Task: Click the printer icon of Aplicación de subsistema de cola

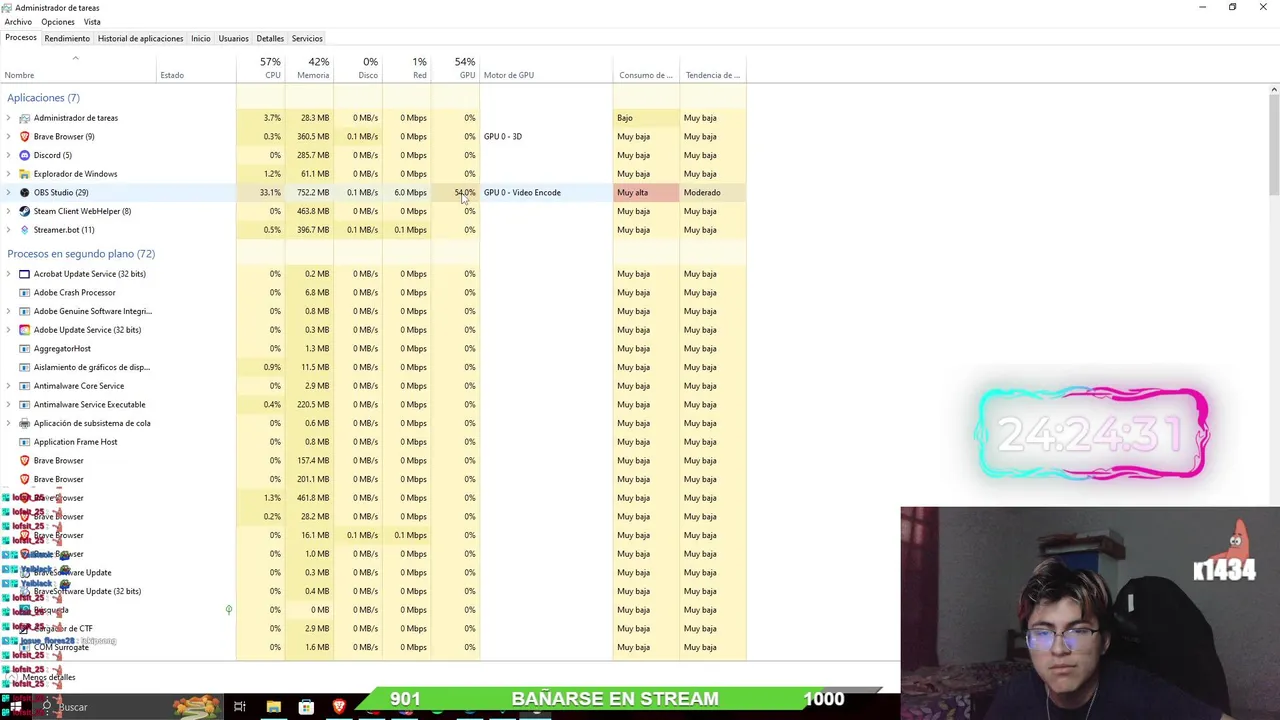Action: click(25, 423)
